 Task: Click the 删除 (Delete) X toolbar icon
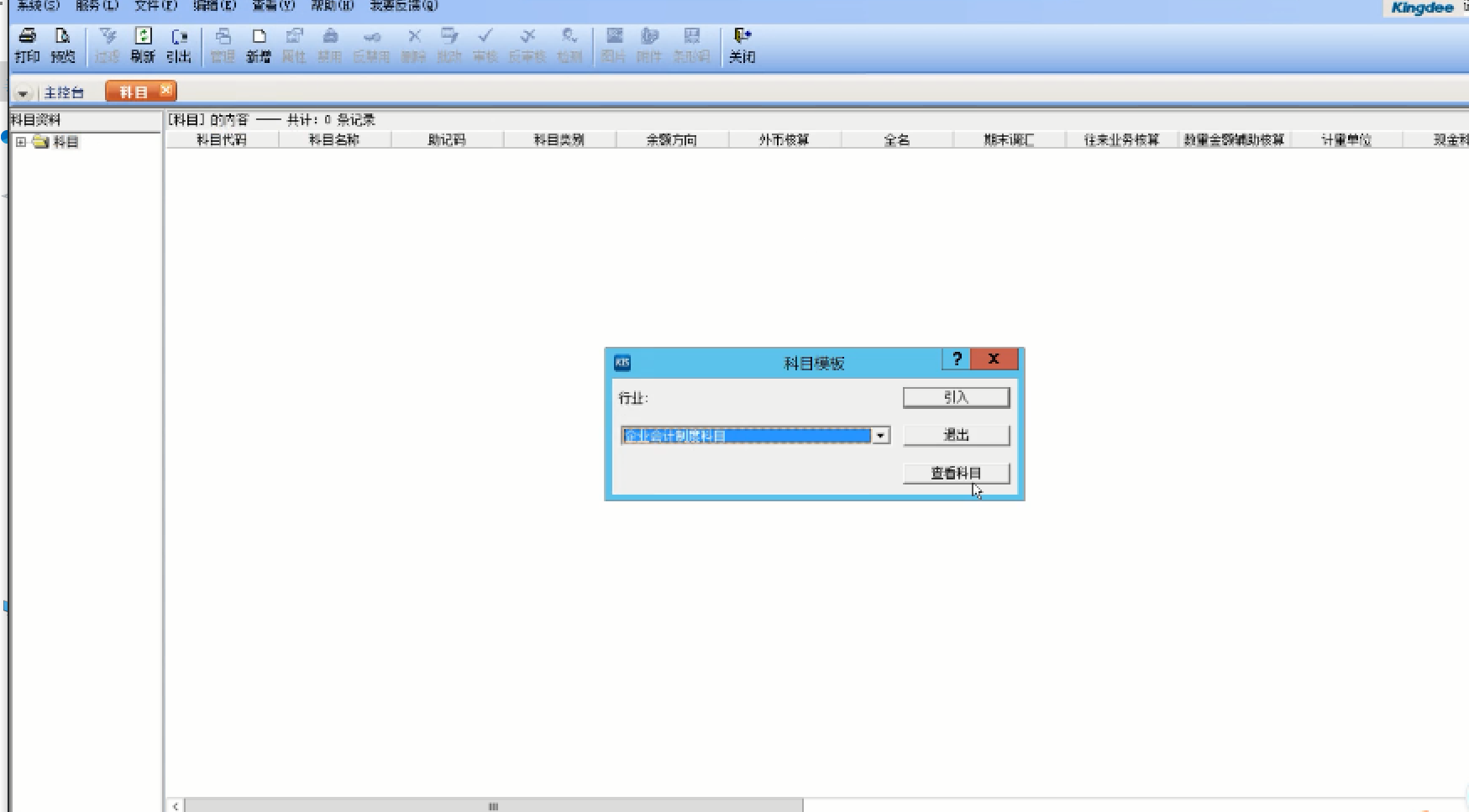click(414, 45)
